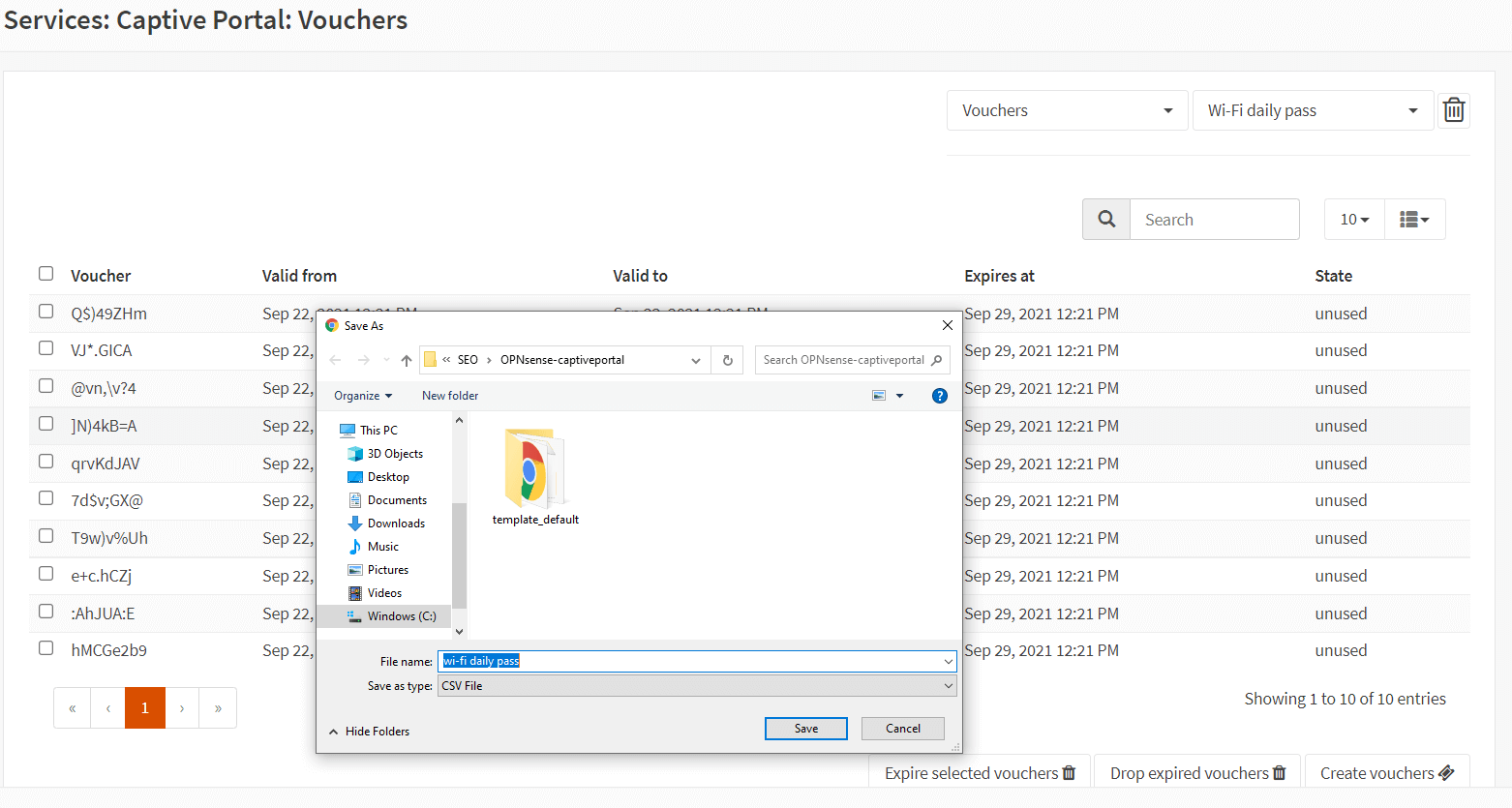
Task: Open the column selection list icon
Action: tap(1414, 220)
